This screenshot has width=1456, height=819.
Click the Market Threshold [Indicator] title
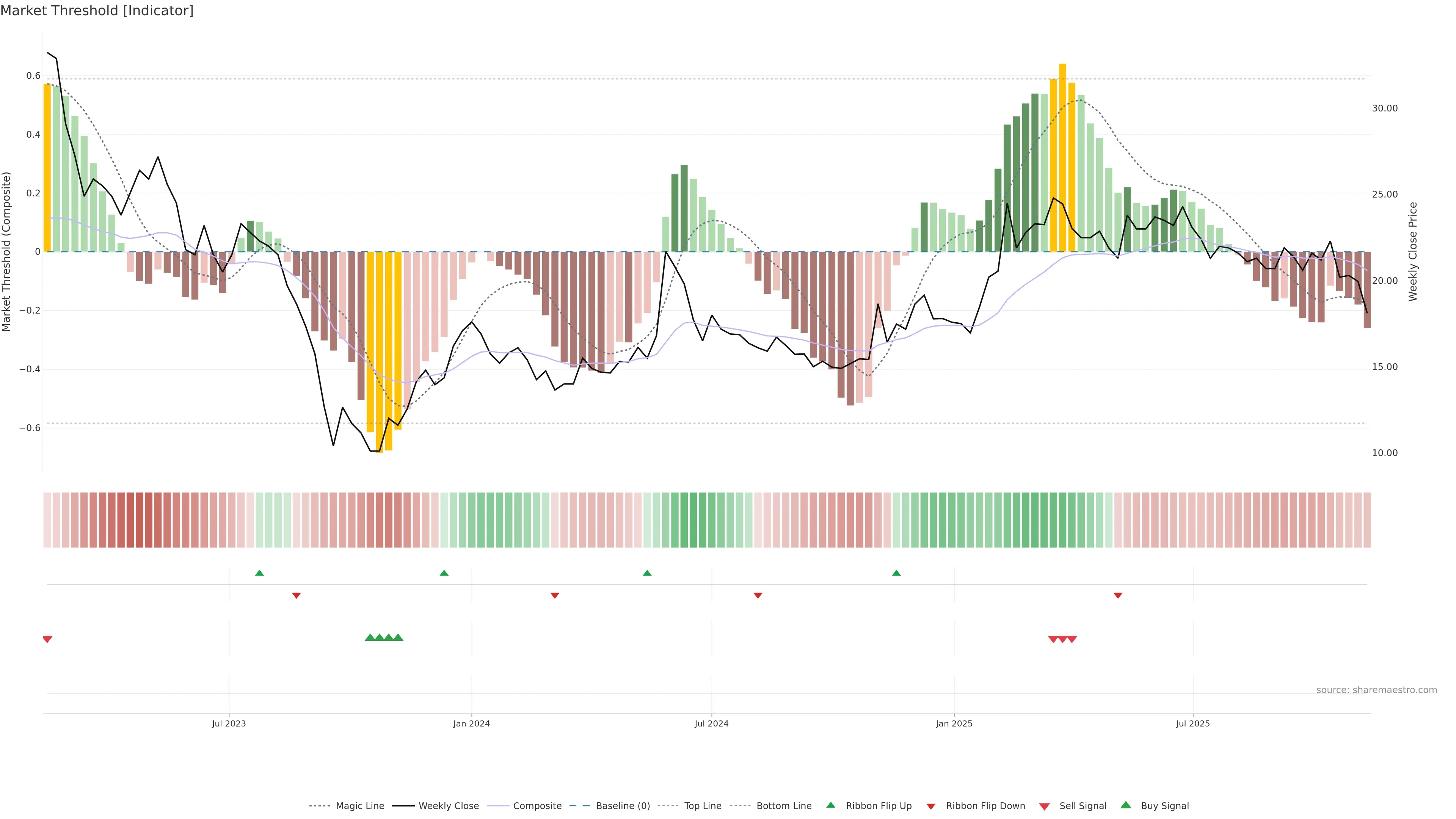pyautogui.click(x=97, y=11)
